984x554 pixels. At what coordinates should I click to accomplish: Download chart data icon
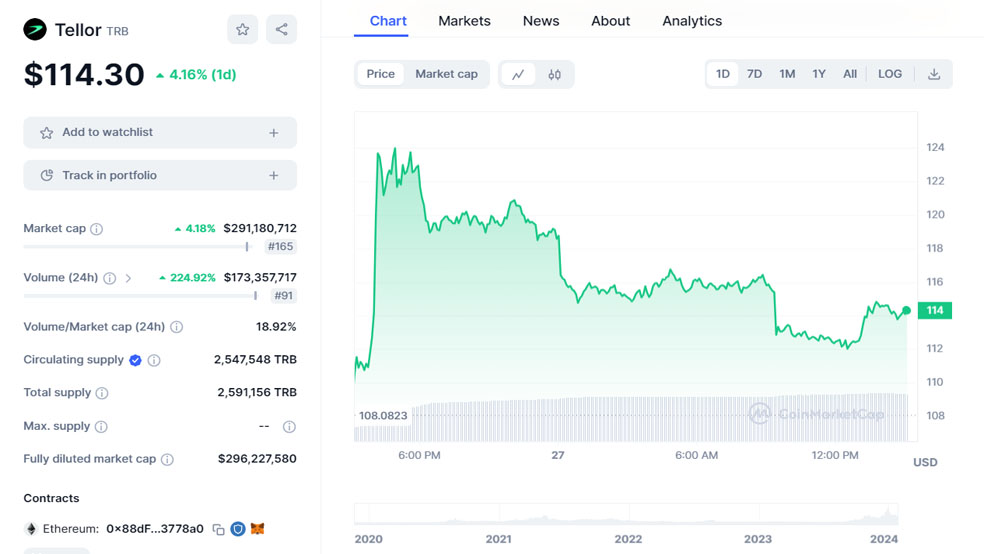click(x=934, y=74)
